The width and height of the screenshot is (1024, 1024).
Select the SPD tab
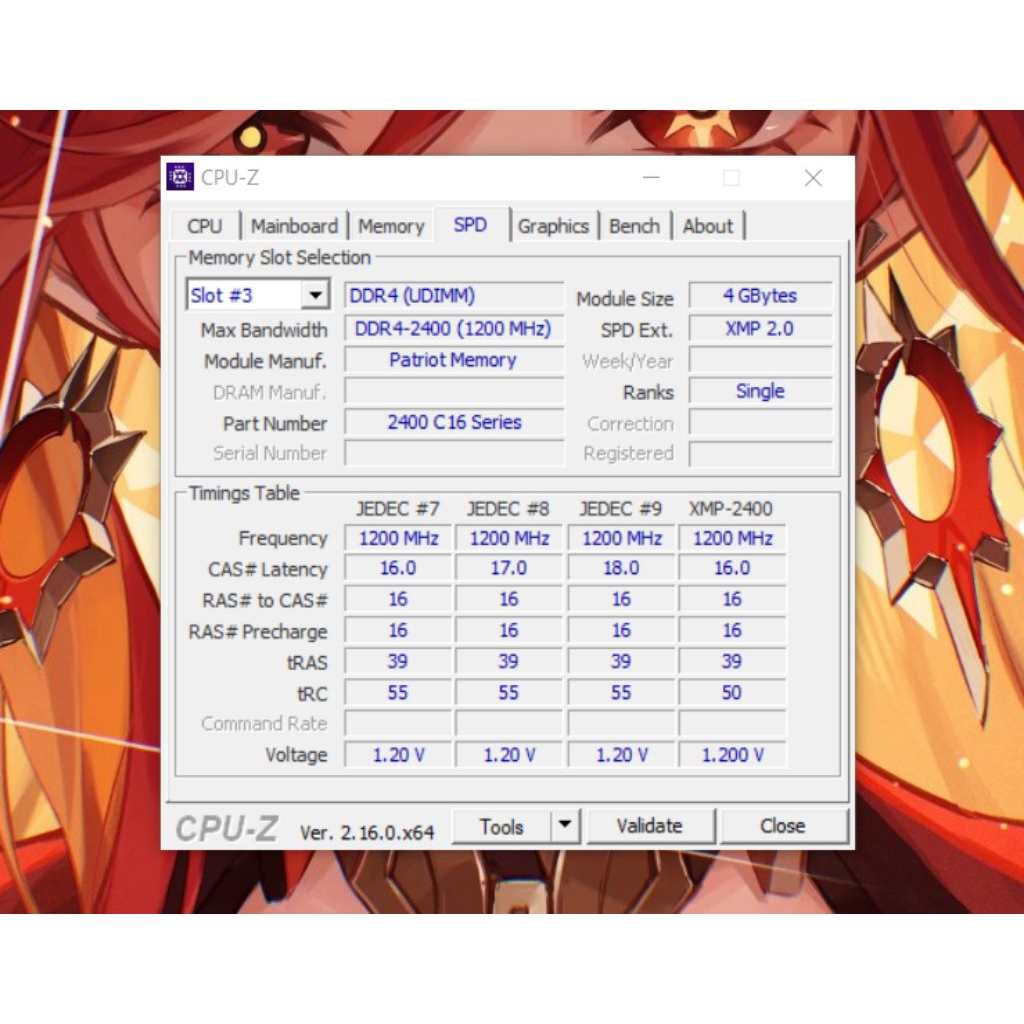(x=470, y=225)
